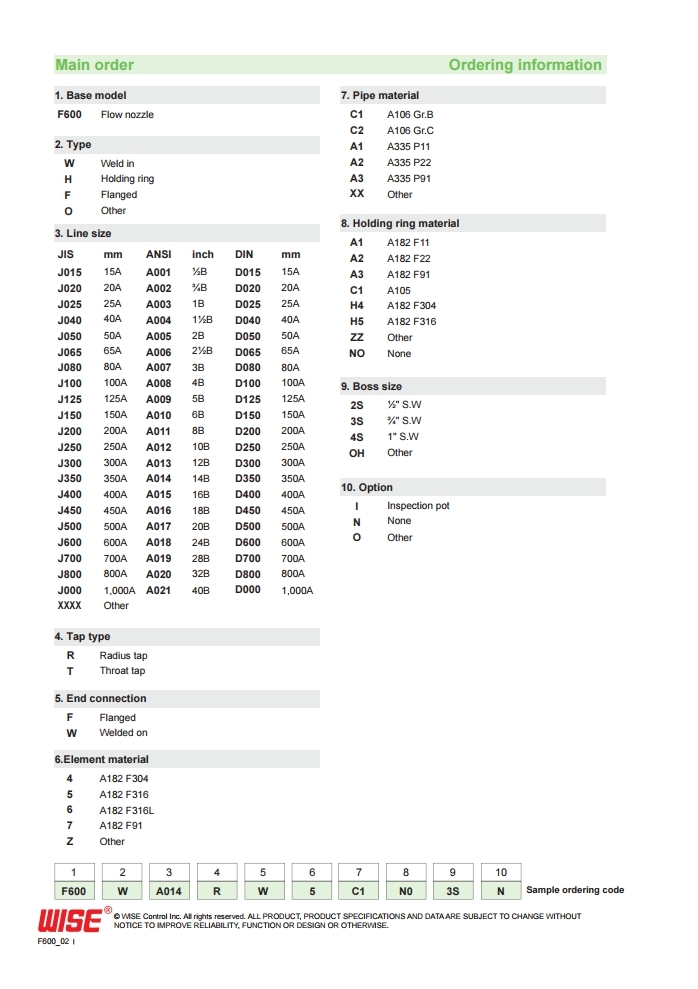
Task: Click the 'ANSI' column header
Action: coord(158,255)
